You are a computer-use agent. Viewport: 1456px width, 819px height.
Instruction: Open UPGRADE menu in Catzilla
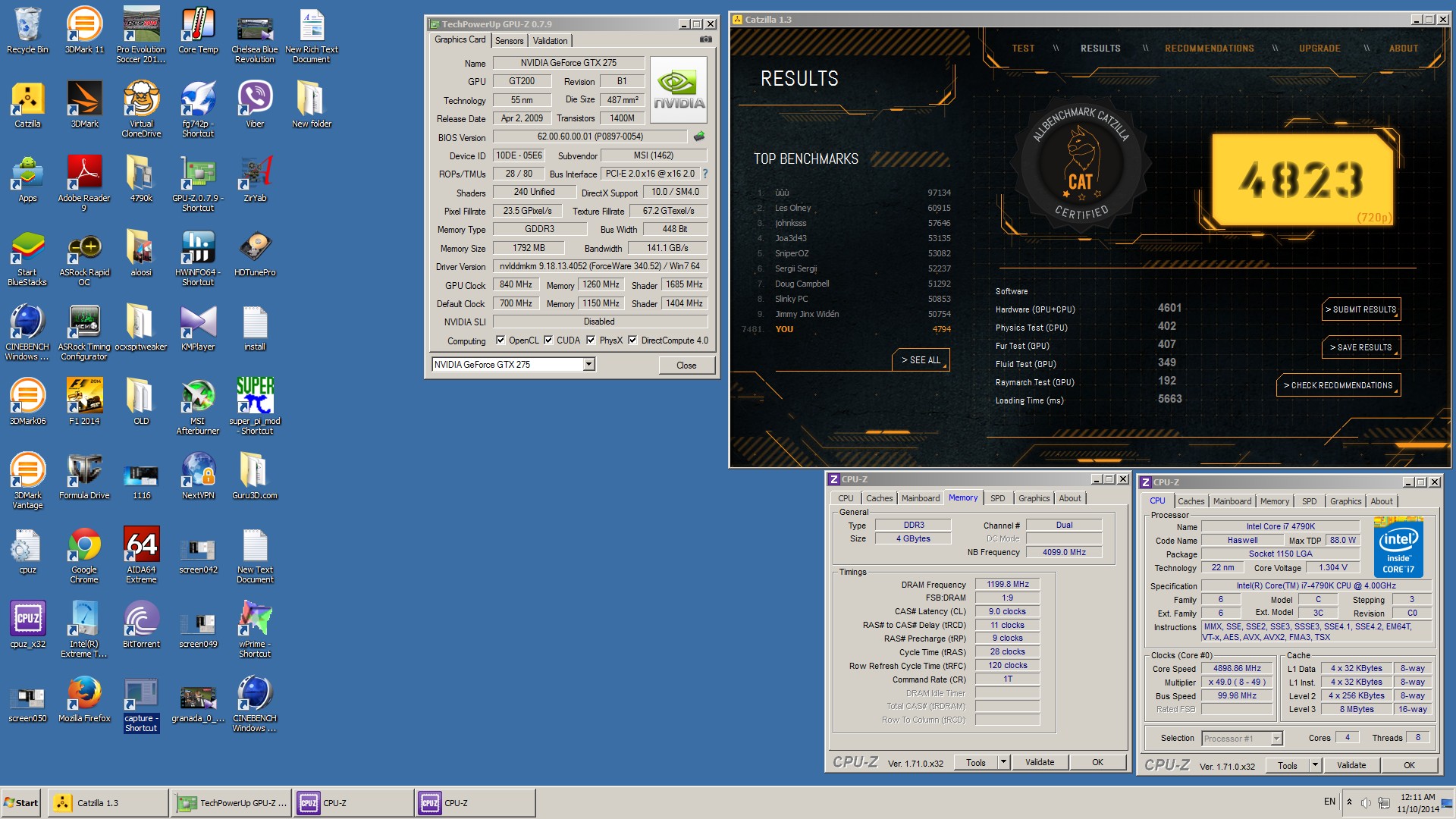tap(1319, 49)
